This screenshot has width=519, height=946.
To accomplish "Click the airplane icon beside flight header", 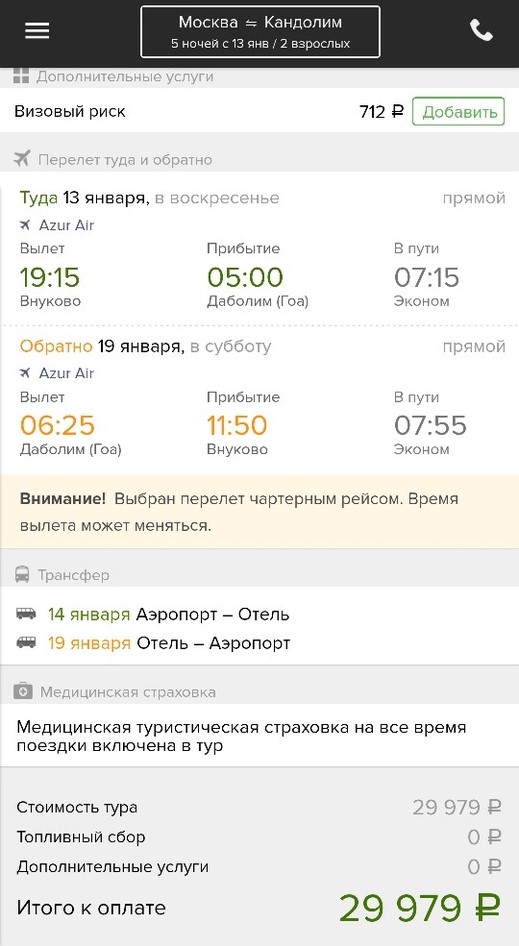I will click(22, 159).
